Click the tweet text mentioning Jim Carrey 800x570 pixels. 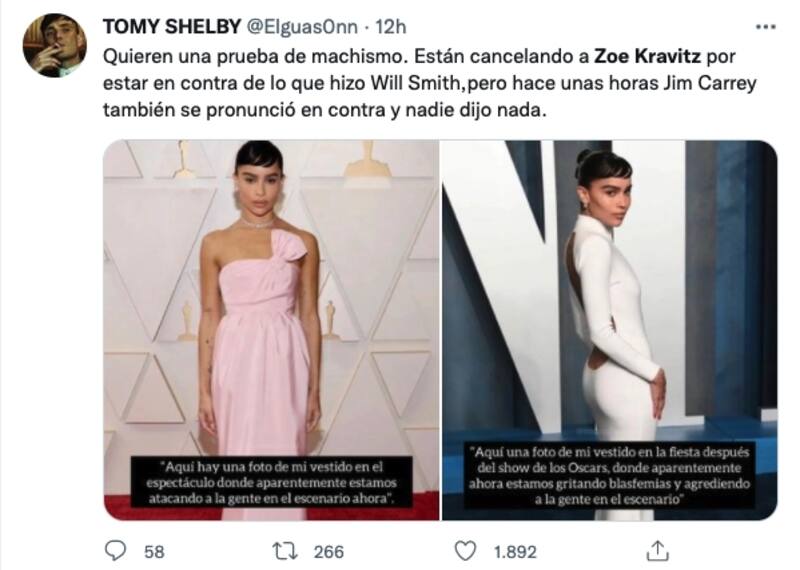[711, 83]
